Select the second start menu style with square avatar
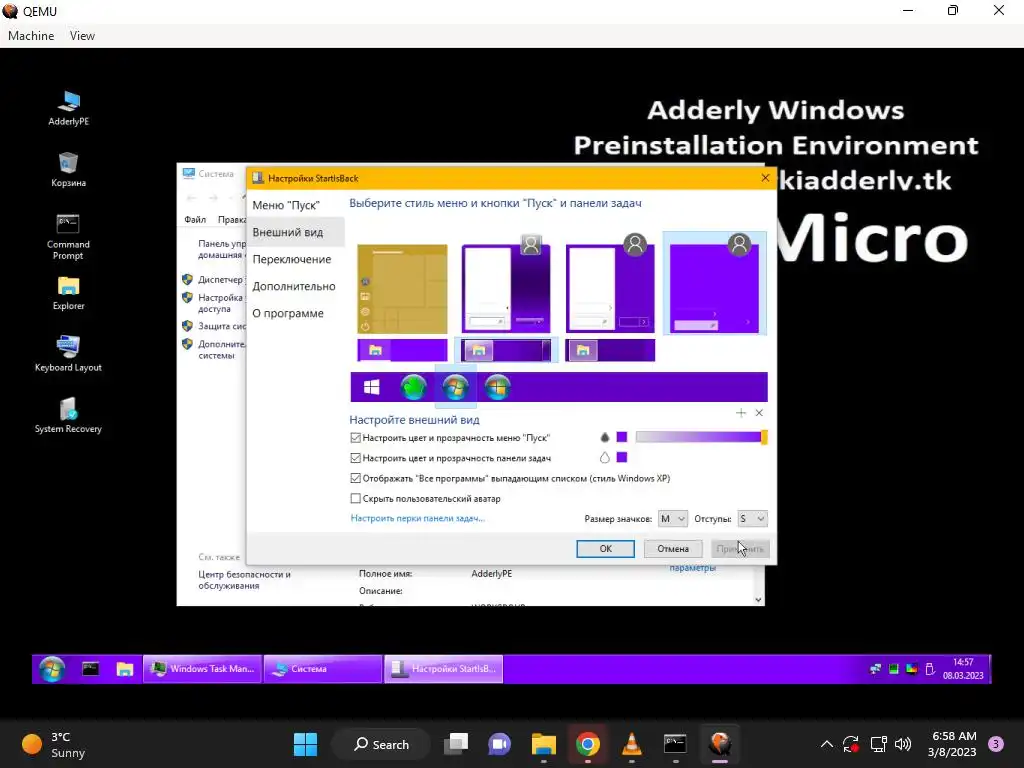This screenshot has height=768, width=1024. [506, 285]
